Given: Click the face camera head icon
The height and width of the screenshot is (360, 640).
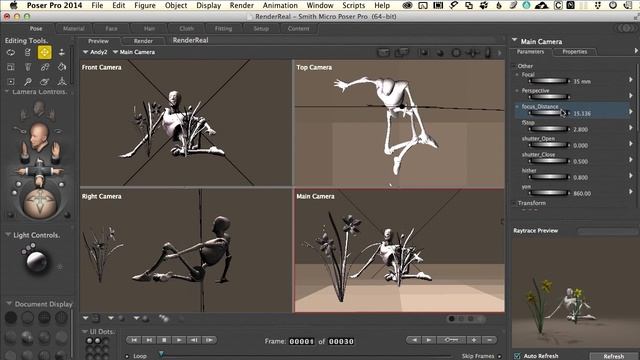Looking at the screenshot, I should (x=39, y=137).
